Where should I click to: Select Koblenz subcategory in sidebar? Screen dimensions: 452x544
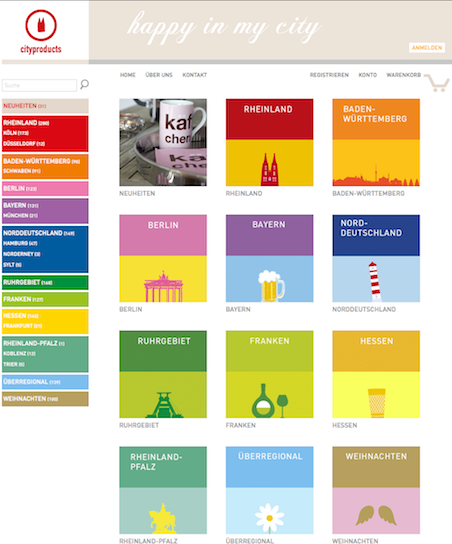(19, 354)
